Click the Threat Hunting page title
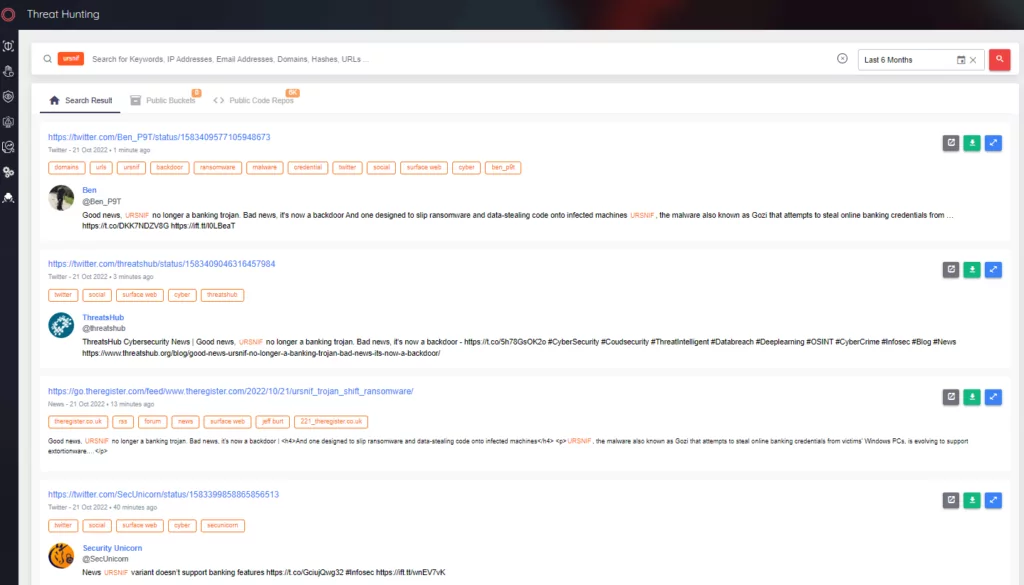The image size is (1024, 585). coord(63,14)
